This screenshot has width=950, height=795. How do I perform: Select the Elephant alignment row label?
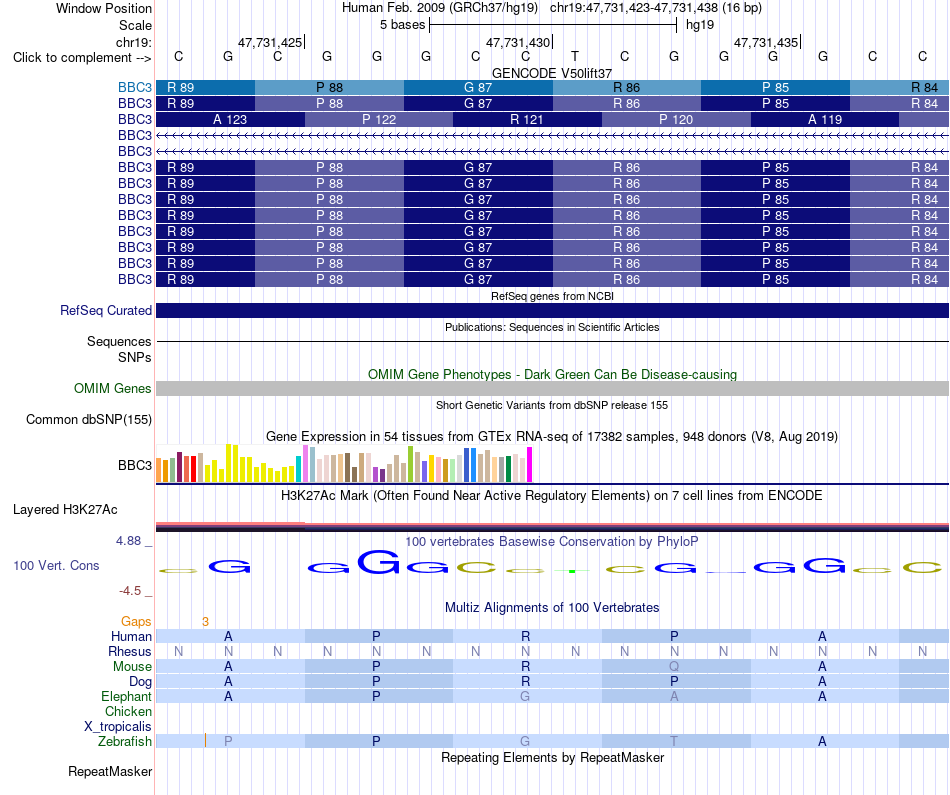pyautogui.click(x=126, y=696)
